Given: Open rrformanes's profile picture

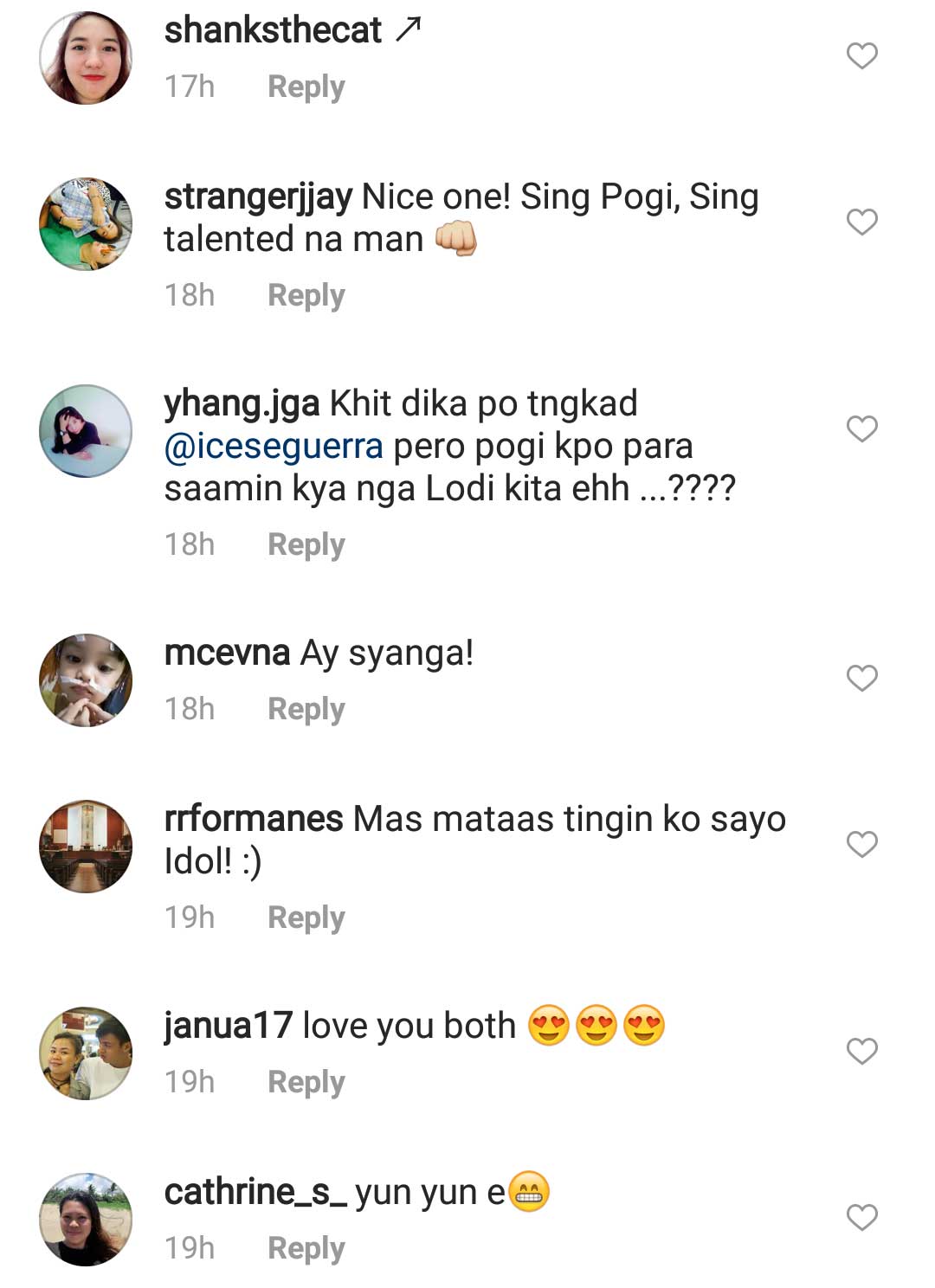Looking at the screenshot, I should [x=86, y=846].
